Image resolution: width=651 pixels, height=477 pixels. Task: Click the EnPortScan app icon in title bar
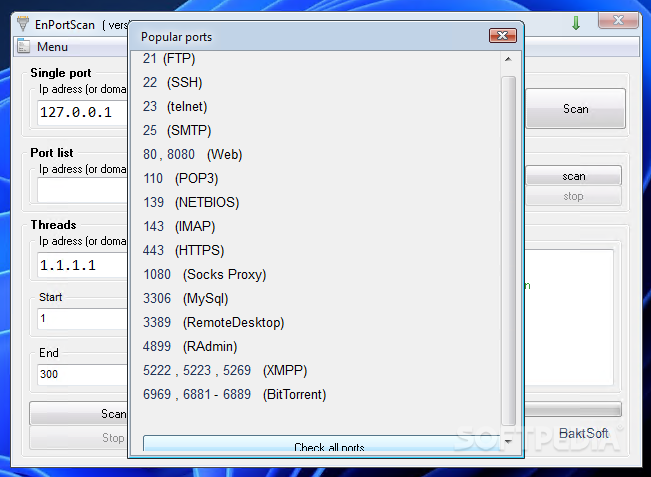tap(23, 24)
